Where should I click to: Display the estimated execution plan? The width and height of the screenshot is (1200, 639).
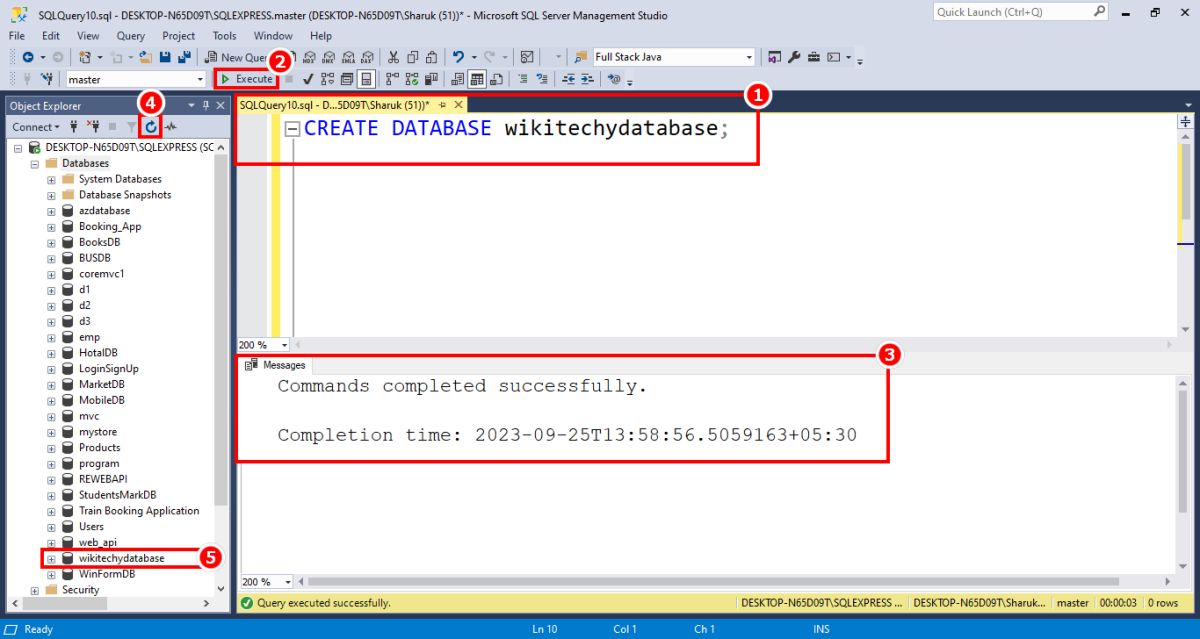click(327, 79)
